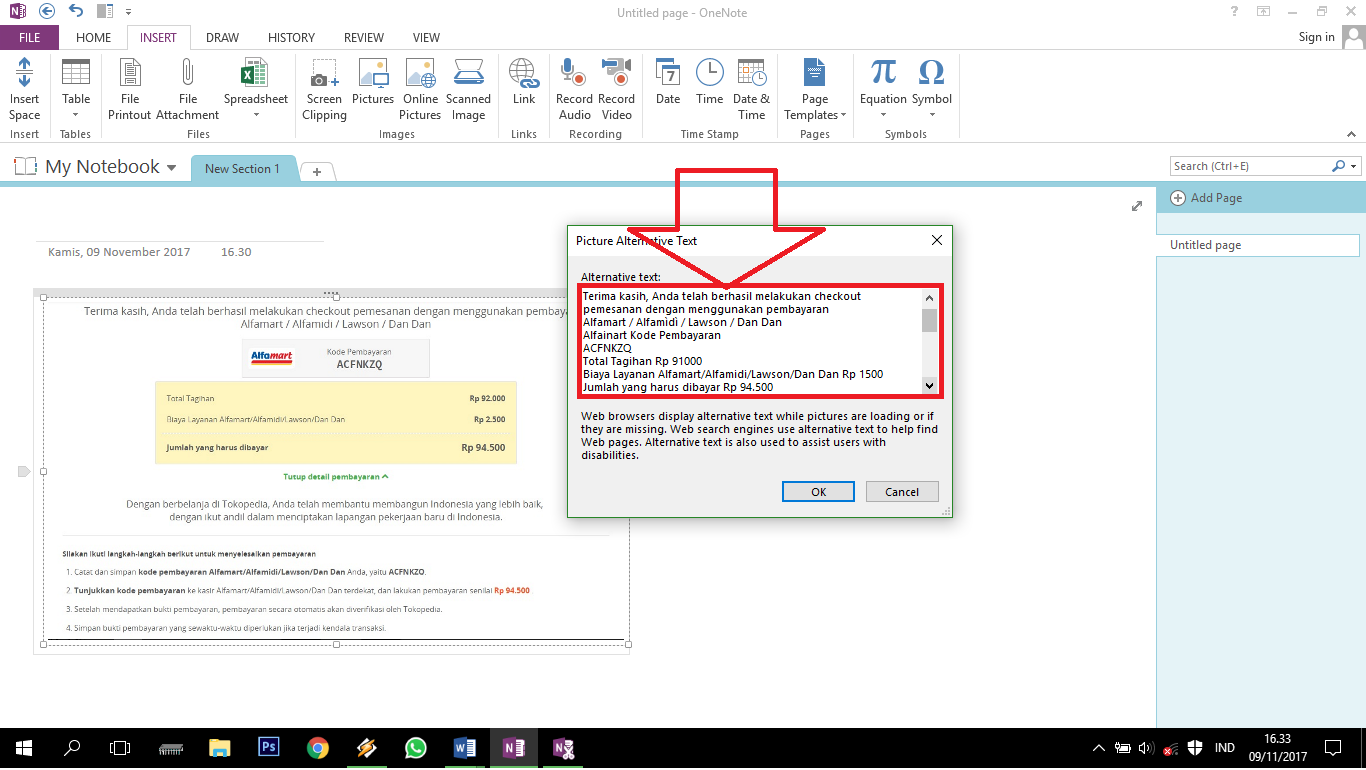
Task: Switch to the INSERT tab
Action: click(x=158, y=38)
